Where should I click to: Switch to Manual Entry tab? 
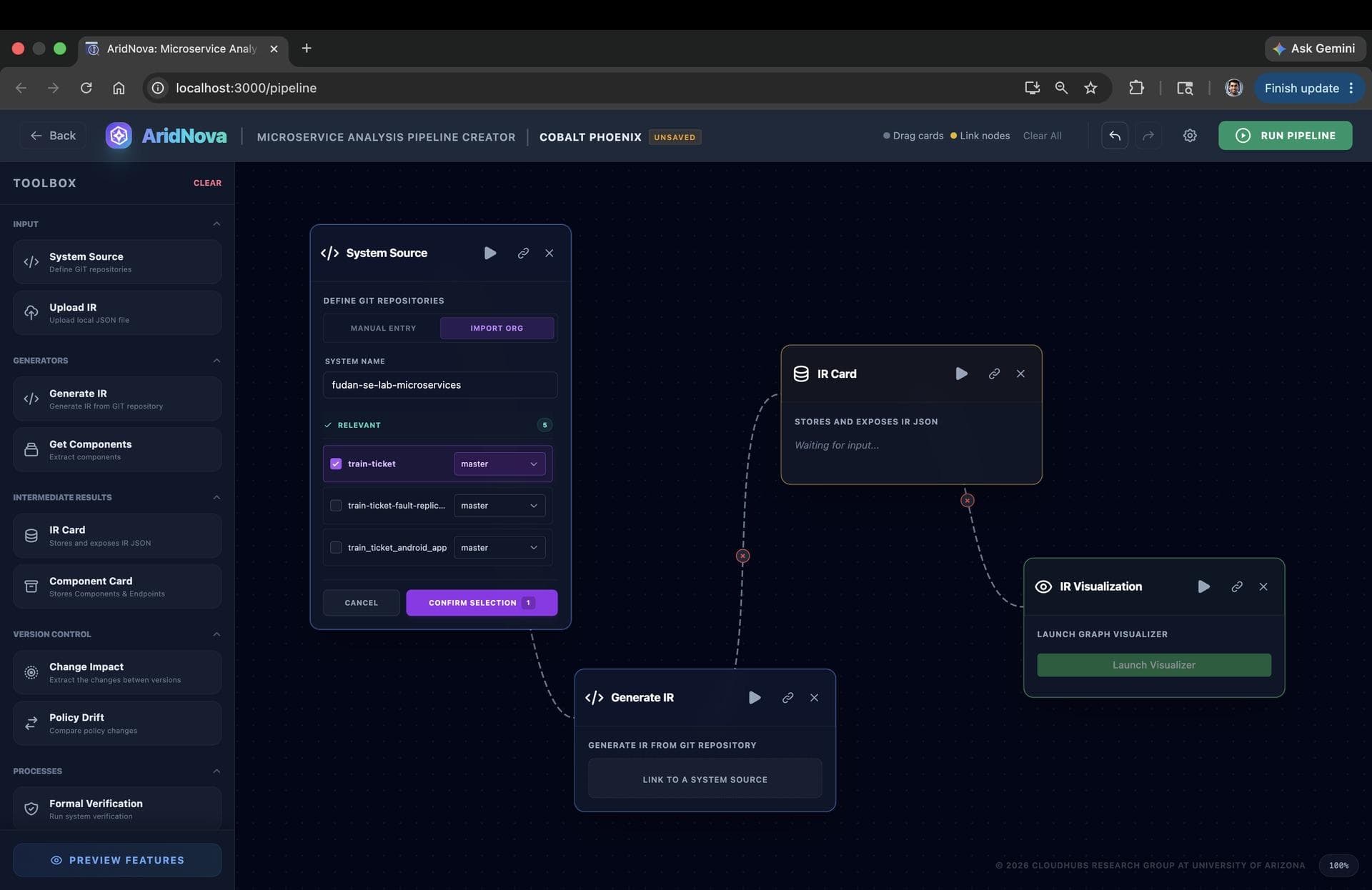pos(383,329)
